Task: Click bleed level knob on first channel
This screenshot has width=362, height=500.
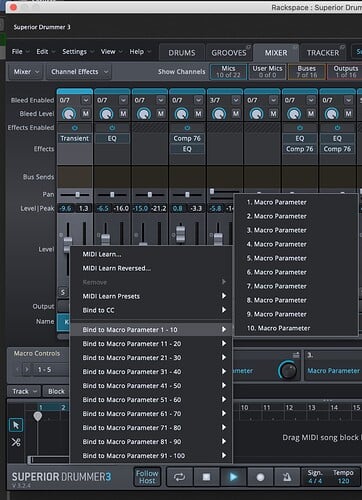Action: [x=69, y=114]
